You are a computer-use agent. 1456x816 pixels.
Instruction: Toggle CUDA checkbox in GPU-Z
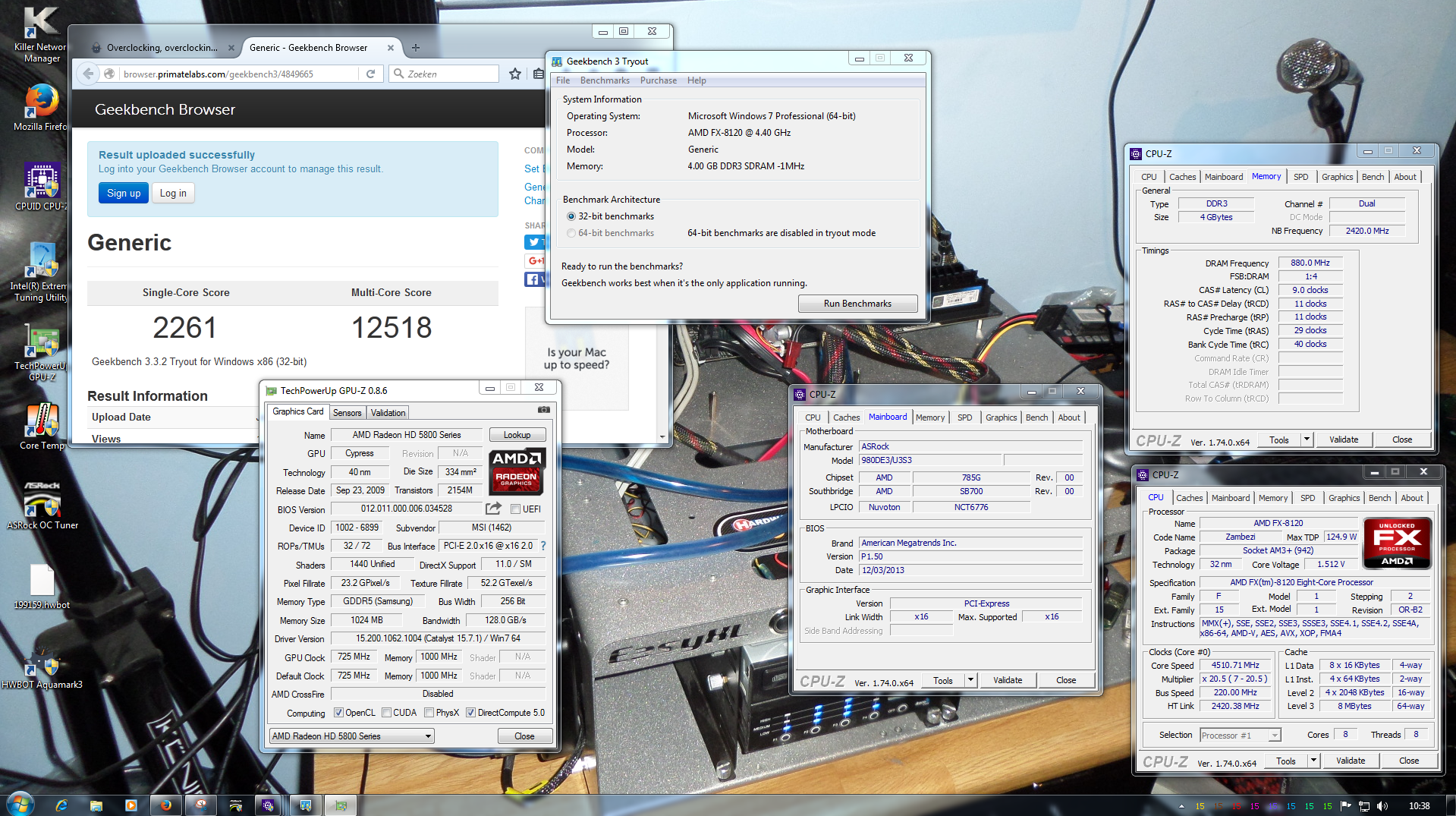(x=386, y=713)
